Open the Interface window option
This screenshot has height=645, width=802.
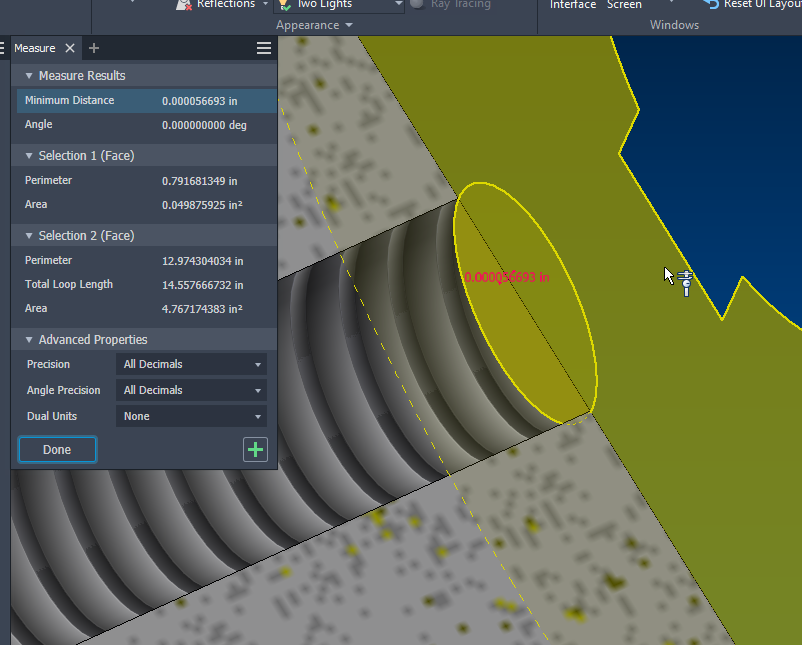pos(572,4)
